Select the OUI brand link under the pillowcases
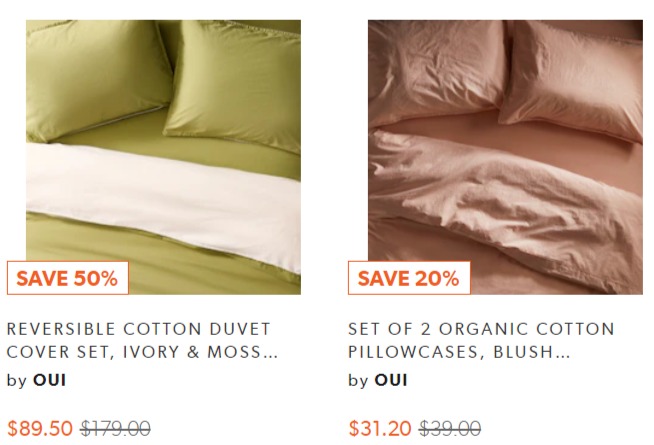654x445 pixels. 391,380
